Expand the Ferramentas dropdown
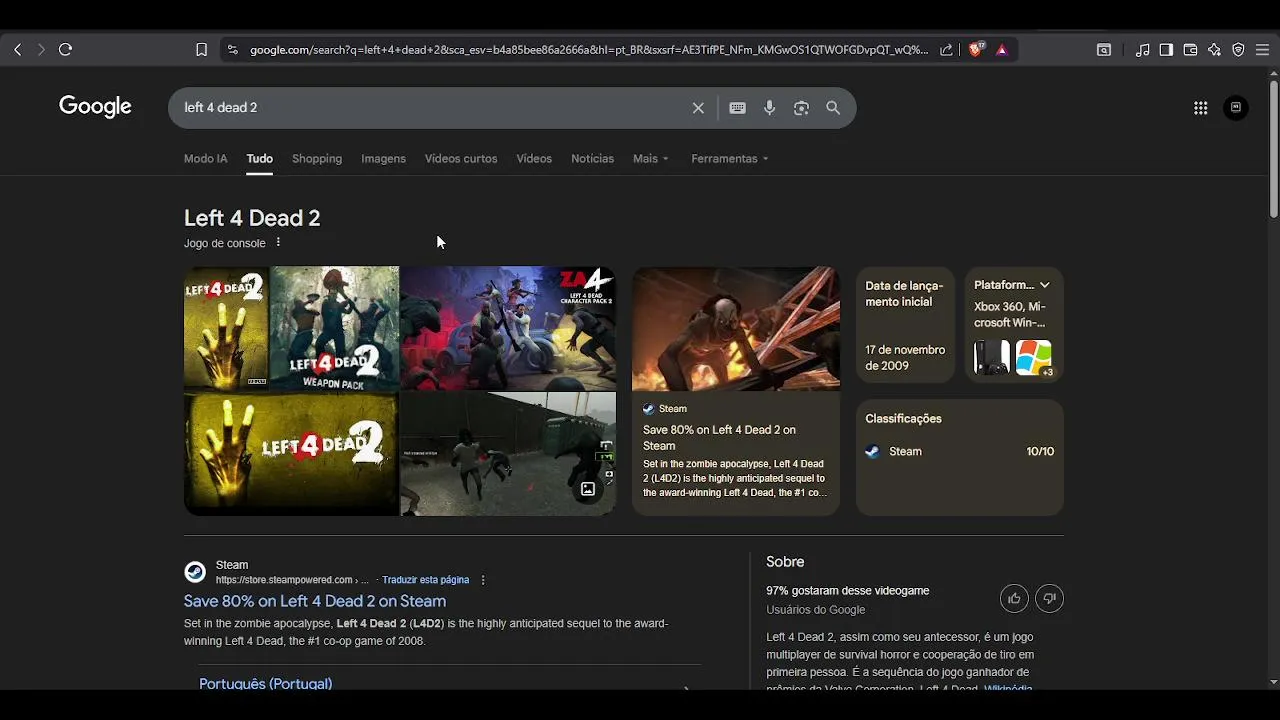Viewport: 1280px width, 720px height. point(729,159)
